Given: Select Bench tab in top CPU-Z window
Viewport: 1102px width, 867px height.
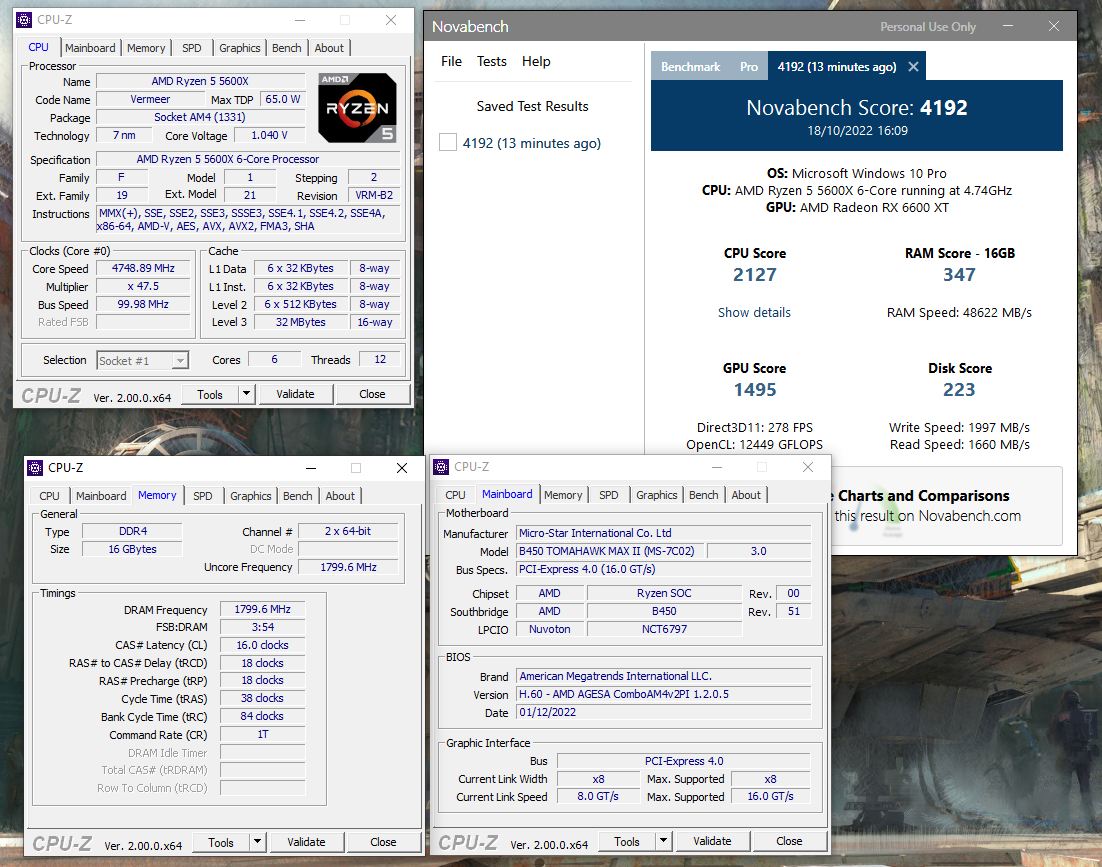Looking at the screenshot, I should coord(286,48).
